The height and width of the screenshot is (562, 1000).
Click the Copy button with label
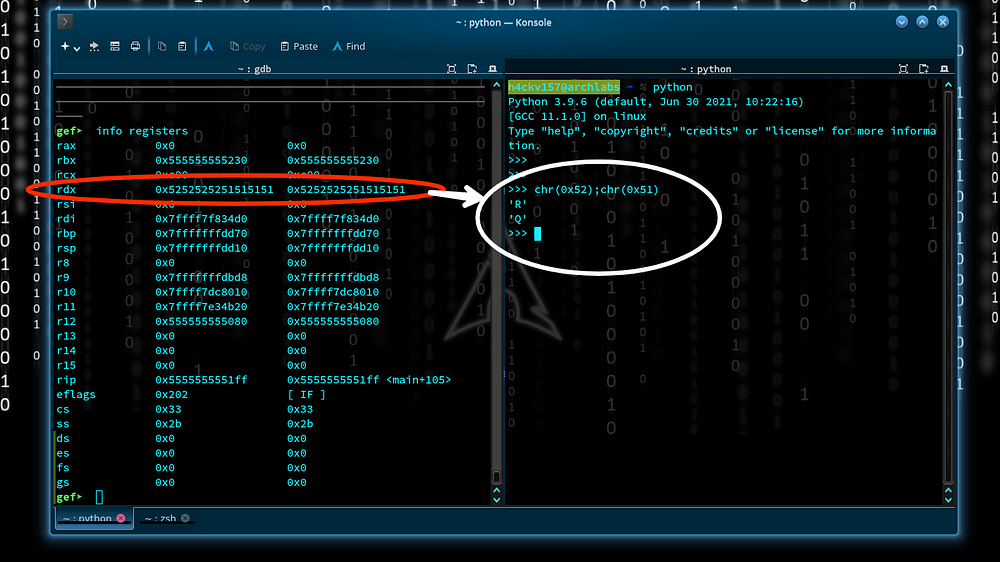coord(247,47)
